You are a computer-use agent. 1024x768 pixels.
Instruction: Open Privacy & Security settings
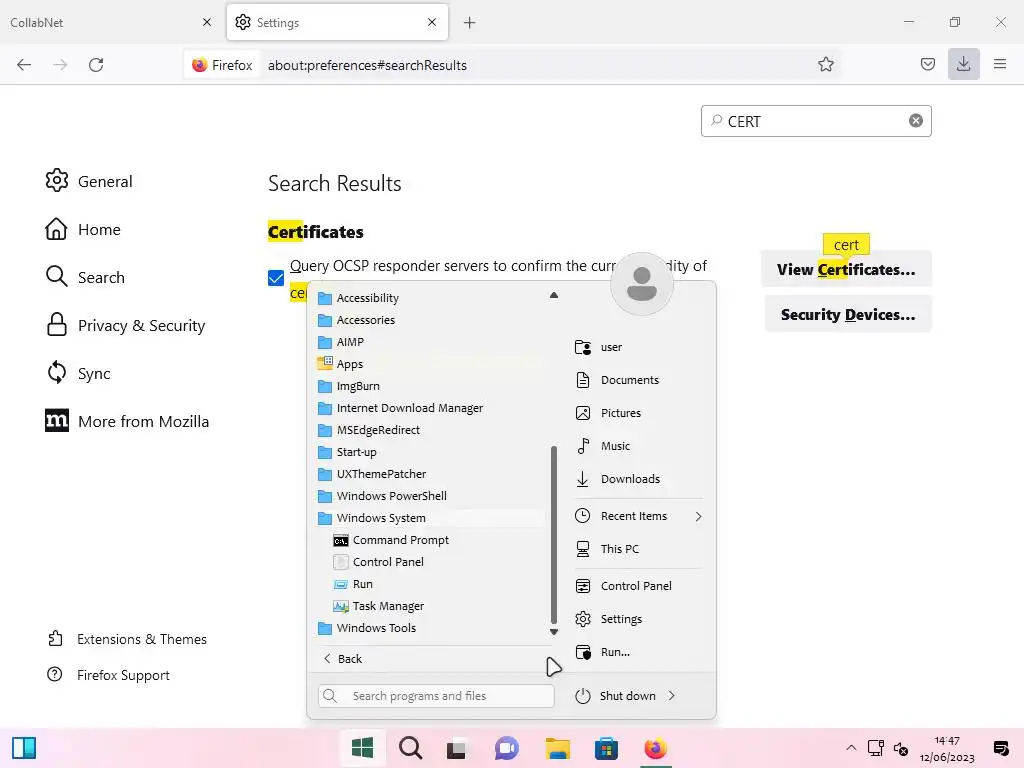pos(125,325)
